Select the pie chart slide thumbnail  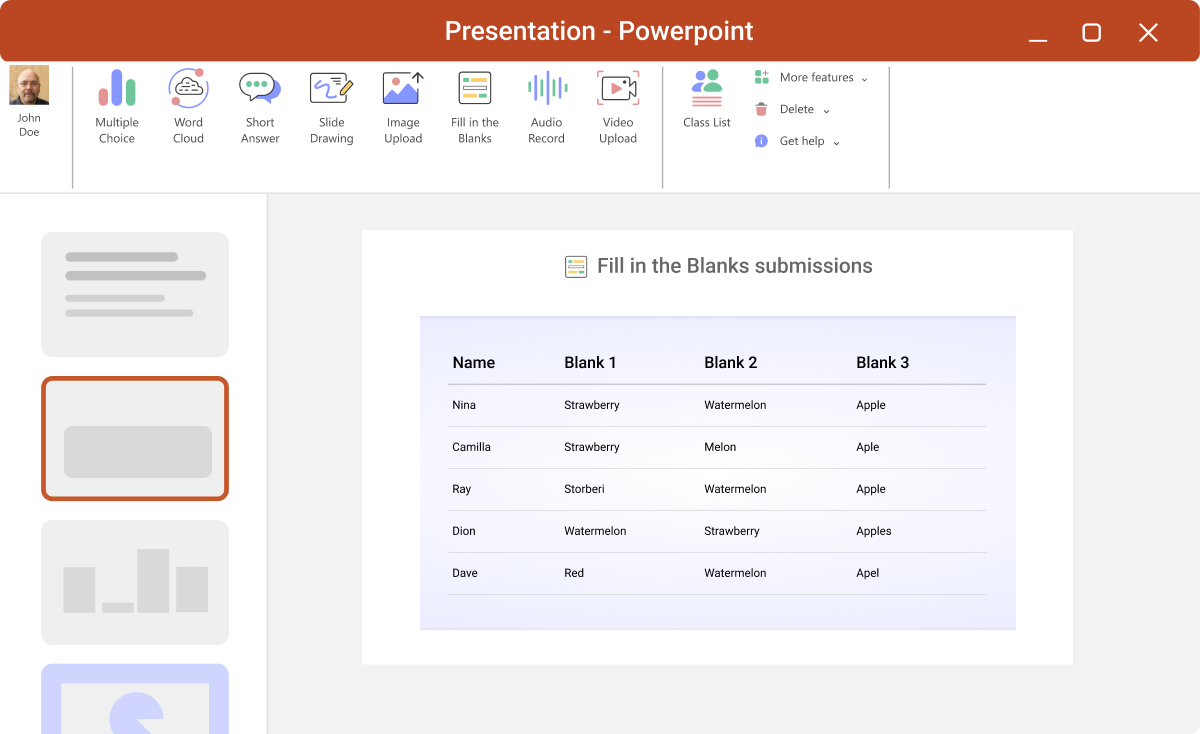point(135,698)
